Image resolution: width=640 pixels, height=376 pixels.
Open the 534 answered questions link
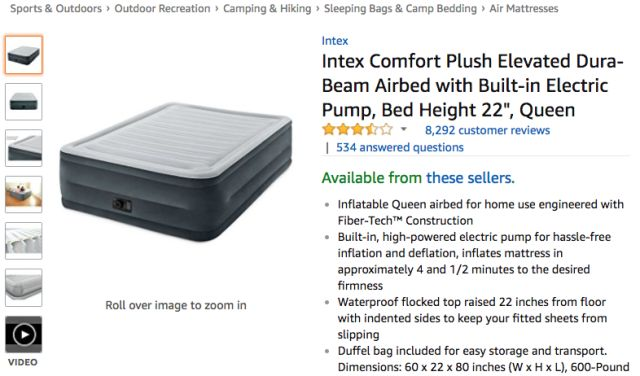[x=400, y=147]
